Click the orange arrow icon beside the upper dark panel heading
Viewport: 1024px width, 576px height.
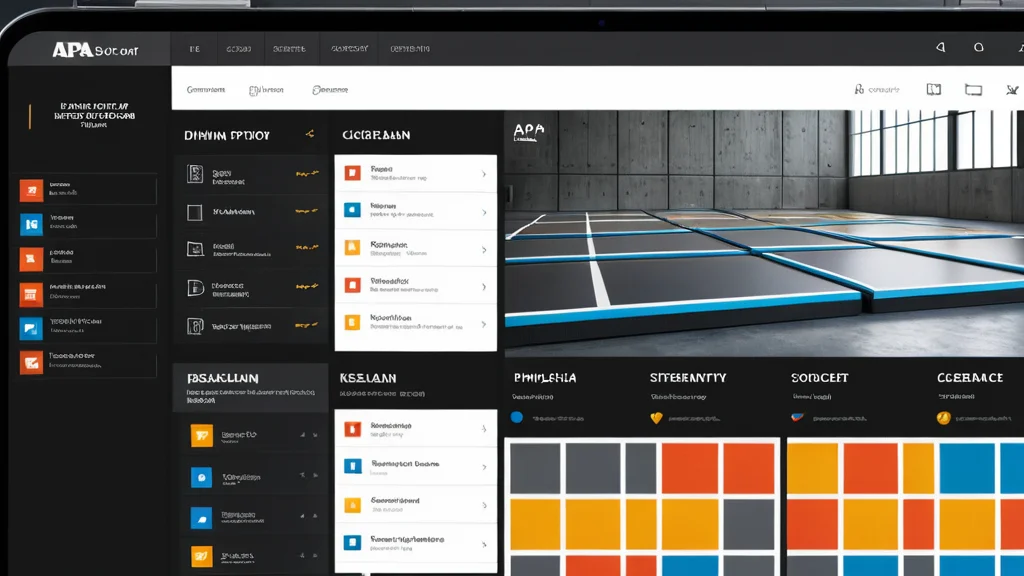(x=310, y=134)
